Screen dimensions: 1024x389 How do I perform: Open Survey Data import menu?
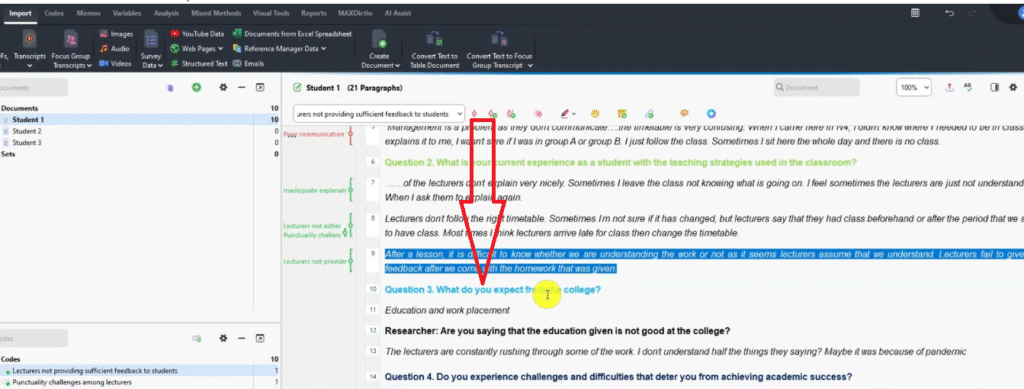coord(151,50)
